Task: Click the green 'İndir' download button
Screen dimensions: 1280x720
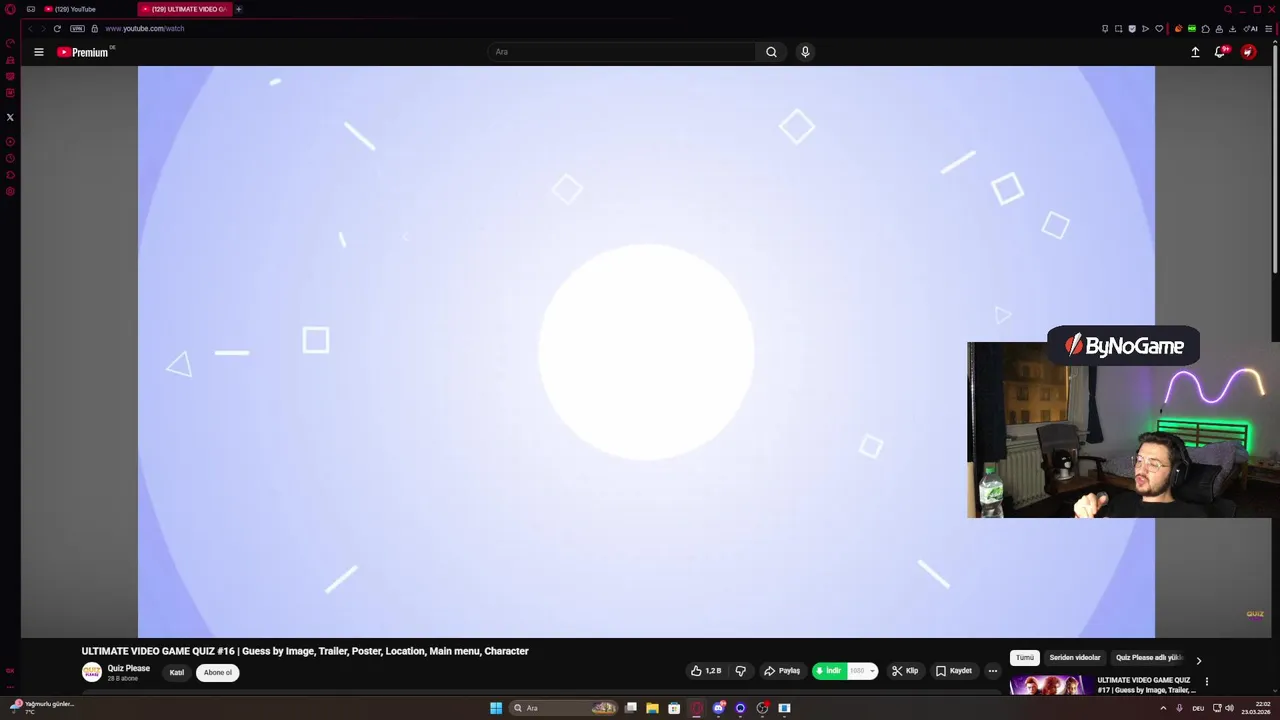Action: tap(829, 671)
